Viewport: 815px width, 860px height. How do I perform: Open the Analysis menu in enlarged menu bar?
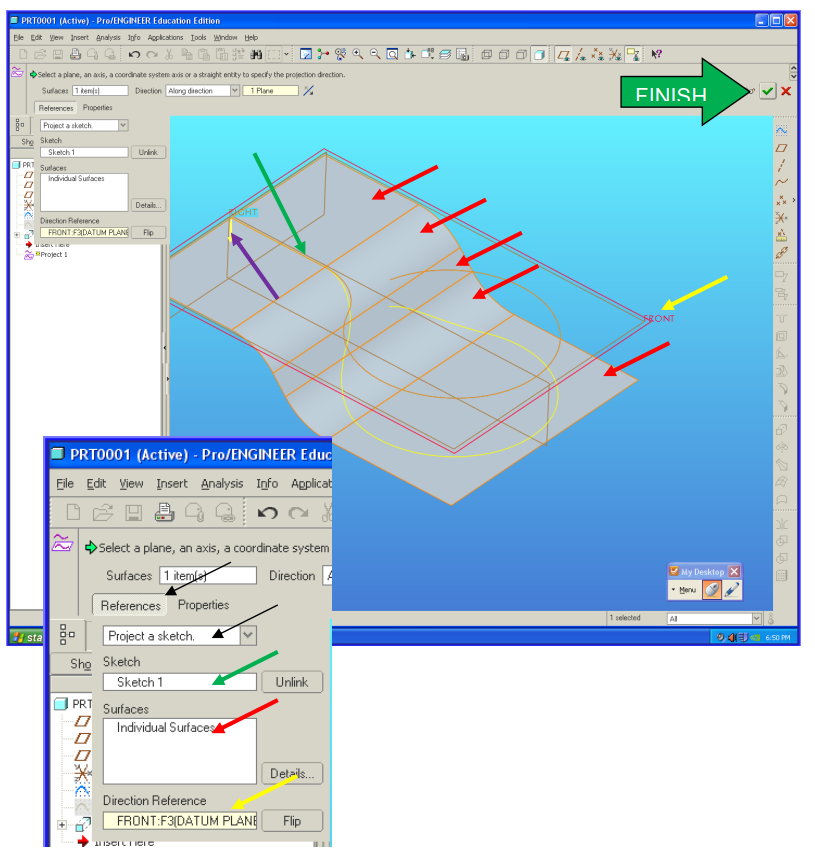[x=221, y=484]
